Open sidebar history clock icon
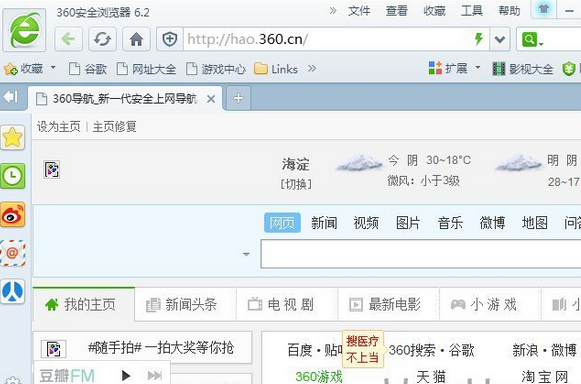This screenshot has width=581, height=384. point(13,176)
